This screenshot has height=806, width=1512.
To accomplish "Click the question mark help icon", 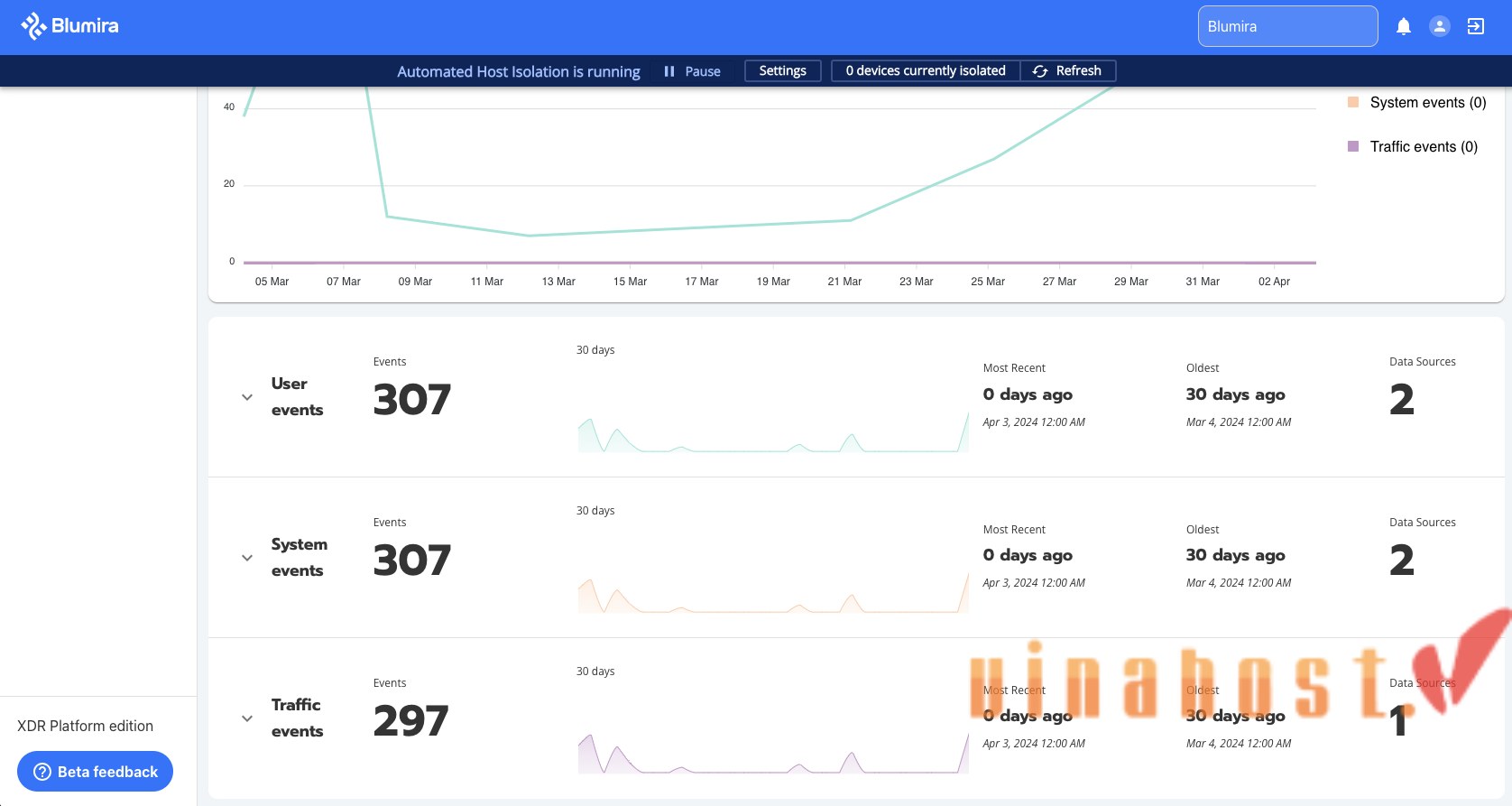I will click(42, 772).
